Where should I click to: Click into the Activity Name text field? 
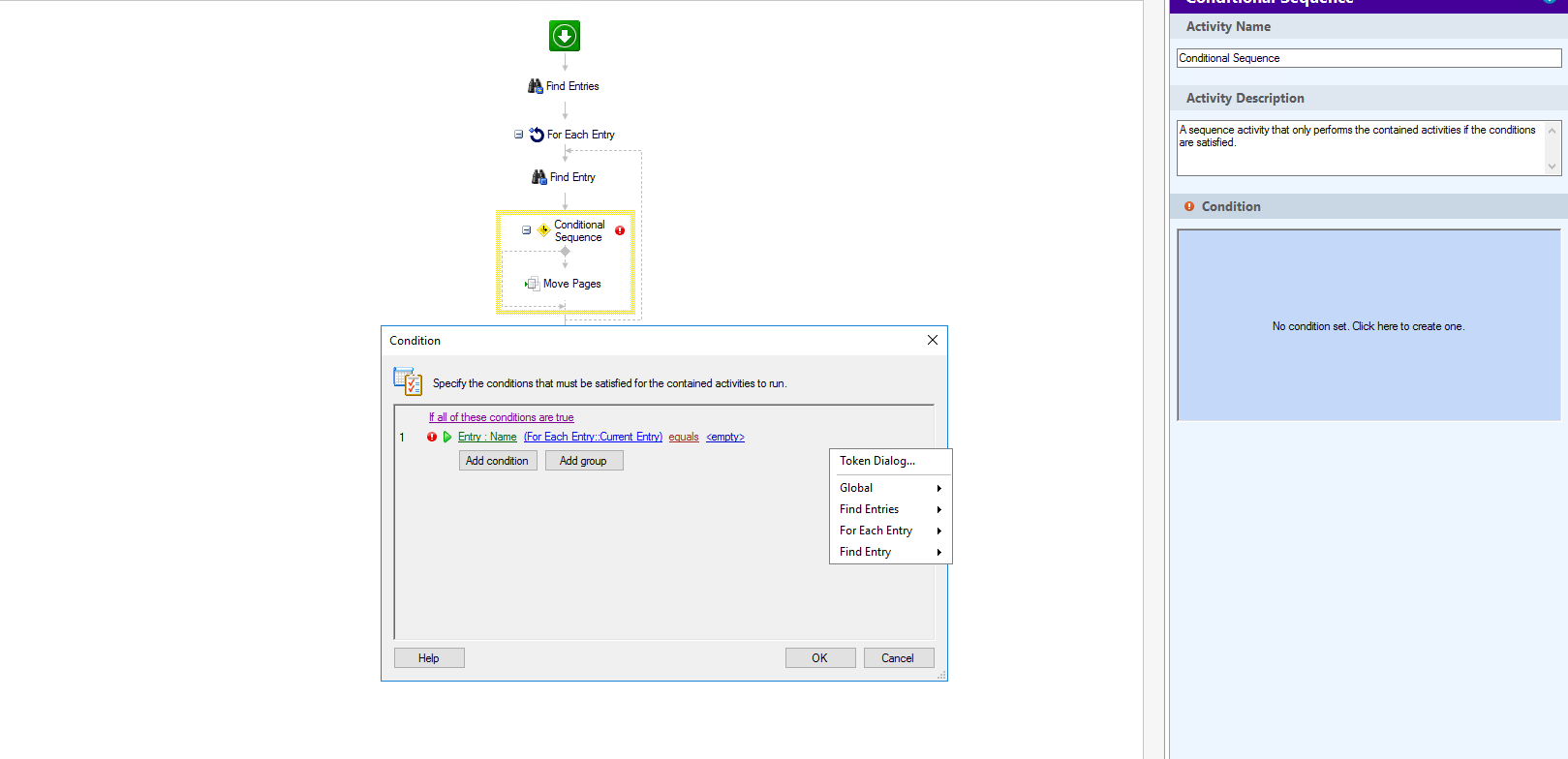click(1368, 58)
